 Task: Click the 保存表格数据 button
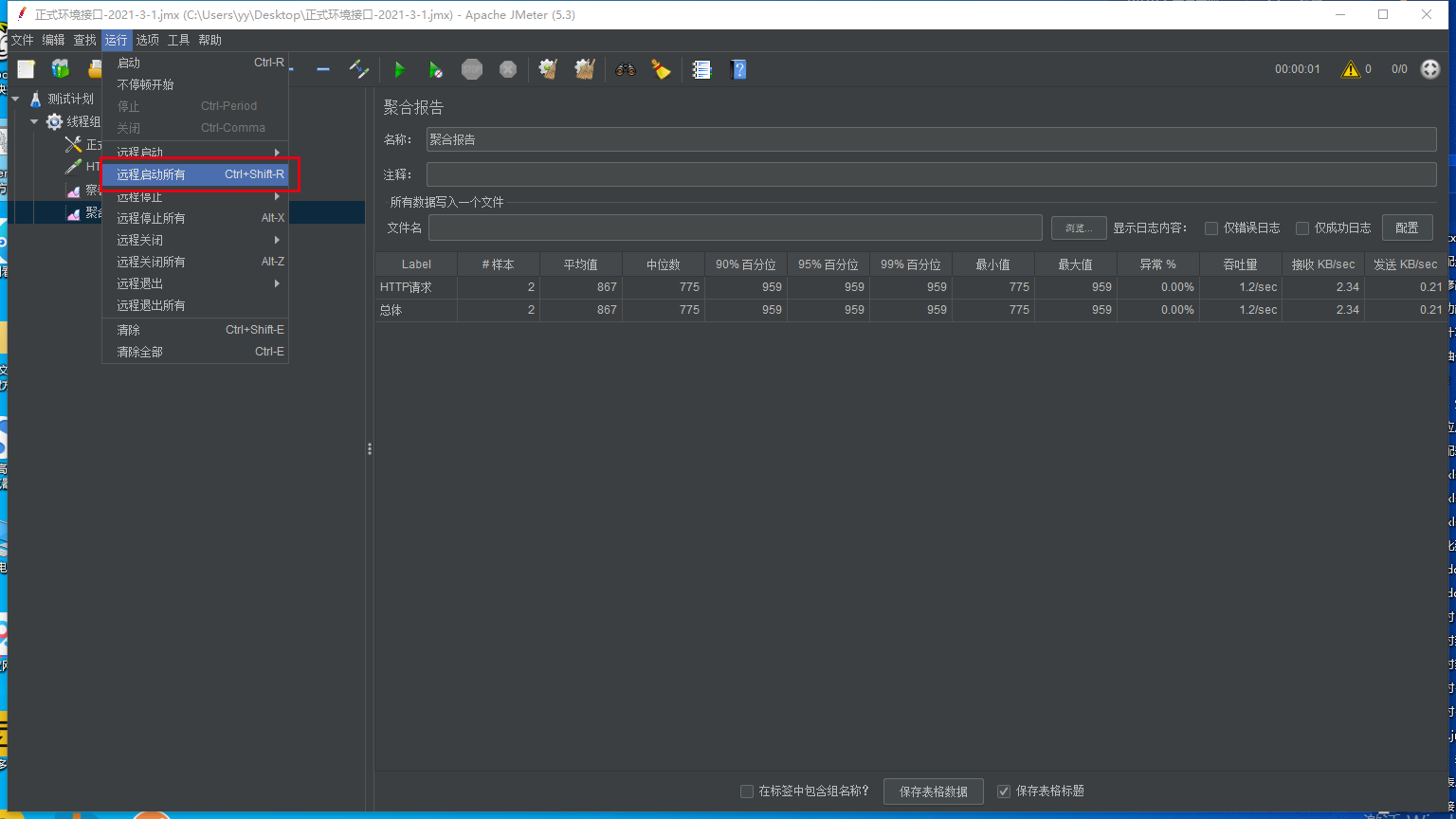tap(934, 792)
